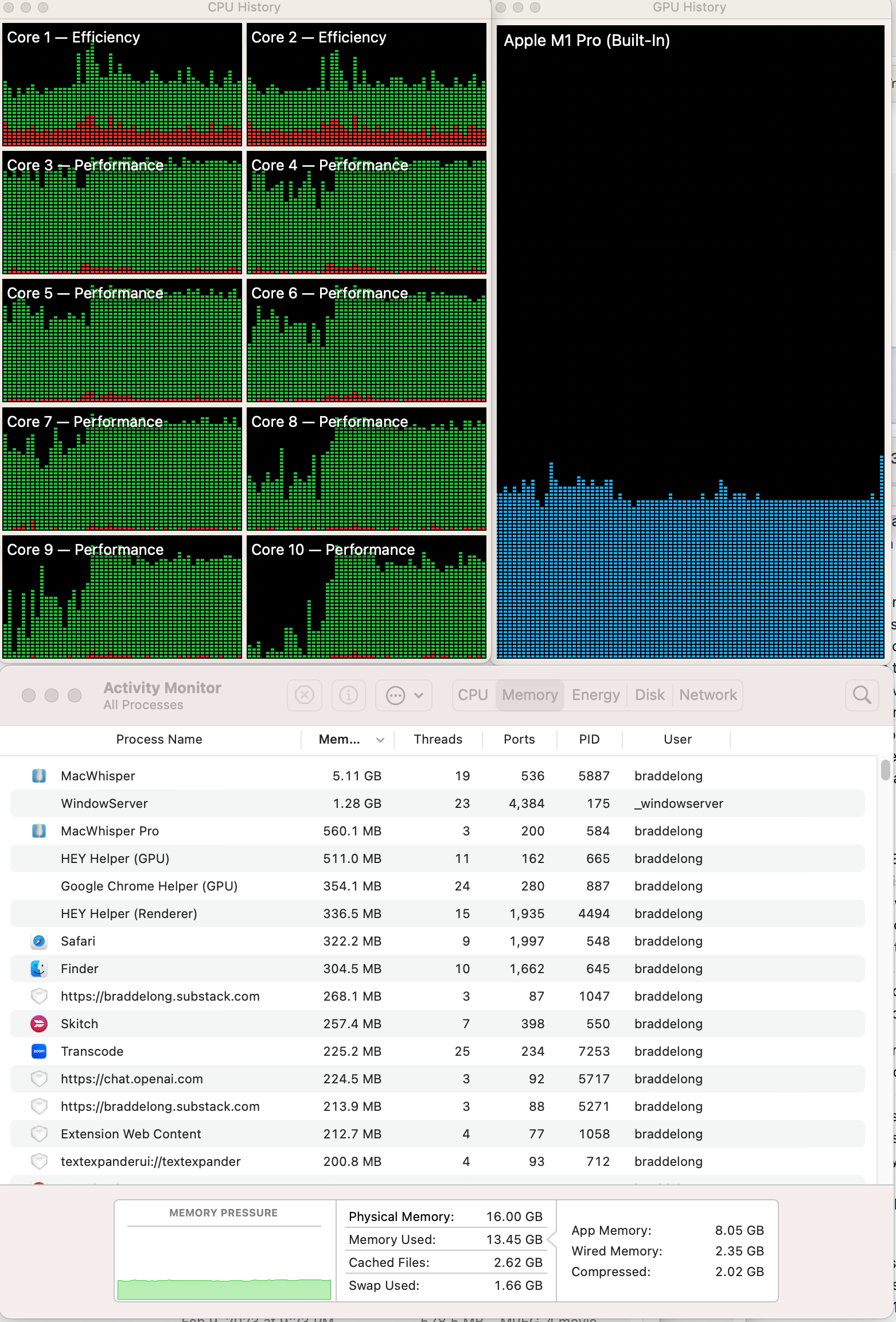The height and width of the screenshot is (1322, 896).
Task: Sort by Process Name column header
Action: tap(159, 739)
